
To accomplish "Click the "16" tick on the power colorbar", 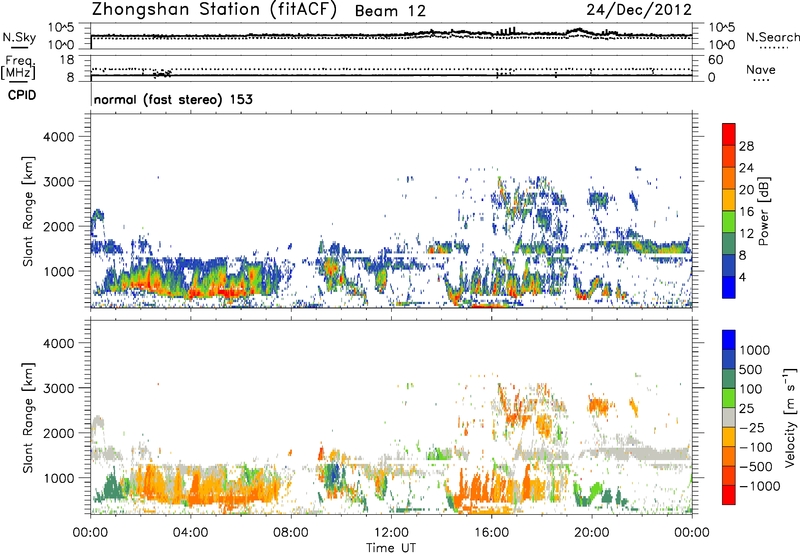I will 746,212.
